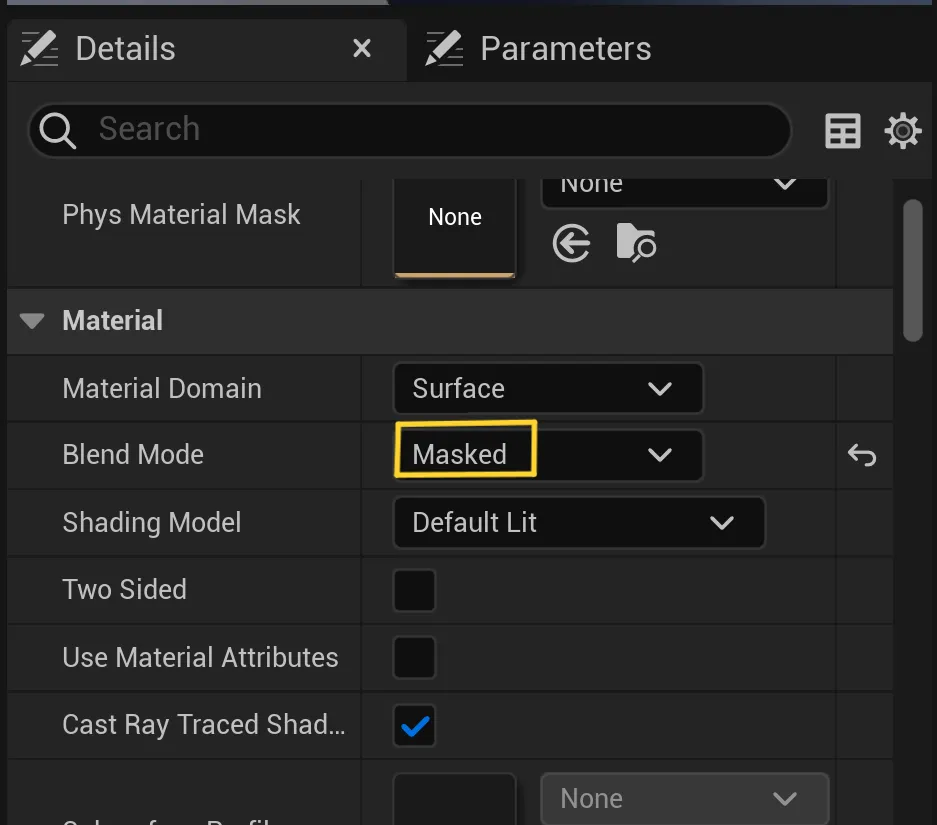The height and width of the screenshot is (825, 937).
Task: Click the Two Sided label
Action: point(124,590)
